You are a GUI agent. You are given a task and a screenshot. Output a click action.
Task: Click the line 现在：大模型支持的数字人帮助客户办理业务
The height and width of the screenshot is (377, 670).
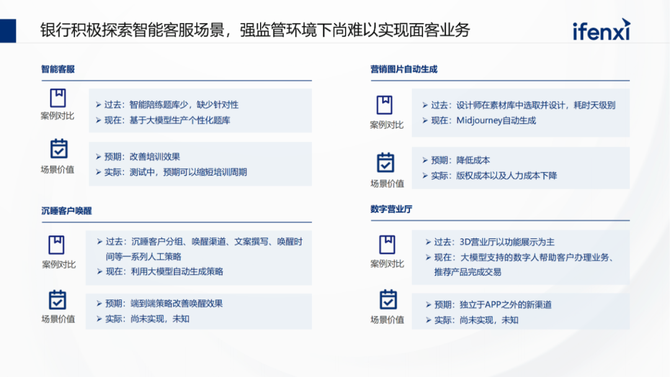pyautogui.click(x=520, y=265)
